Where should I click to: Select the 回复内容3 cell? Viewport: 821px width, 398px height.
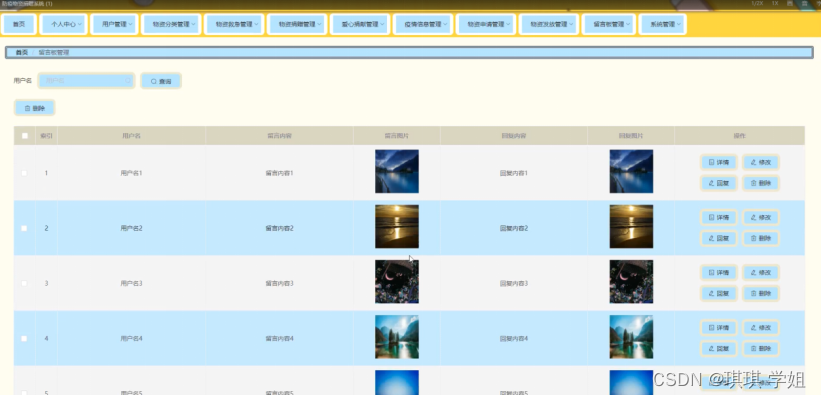point(514,283)
